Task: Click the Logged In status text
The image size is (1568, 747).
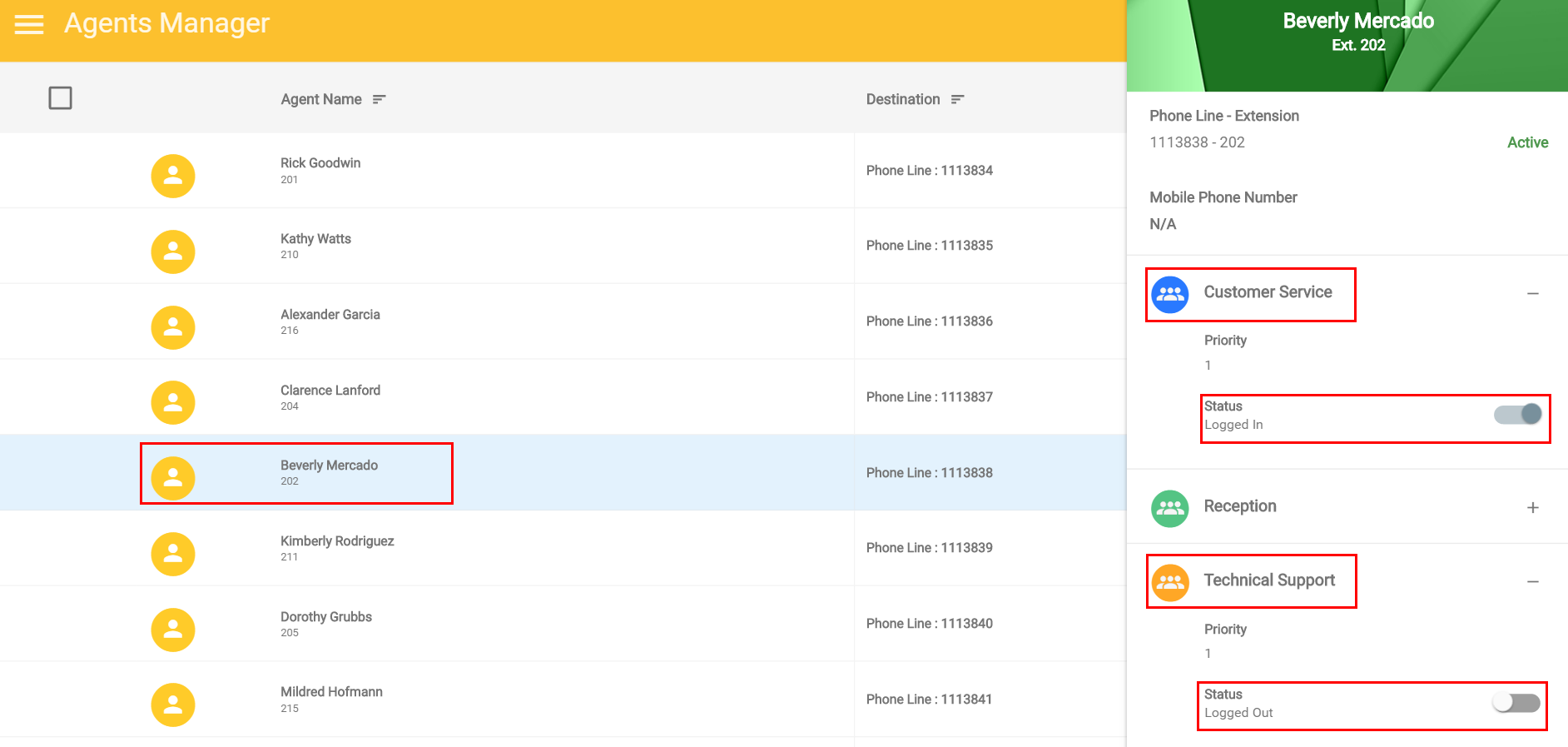Action: [1233, 425]
